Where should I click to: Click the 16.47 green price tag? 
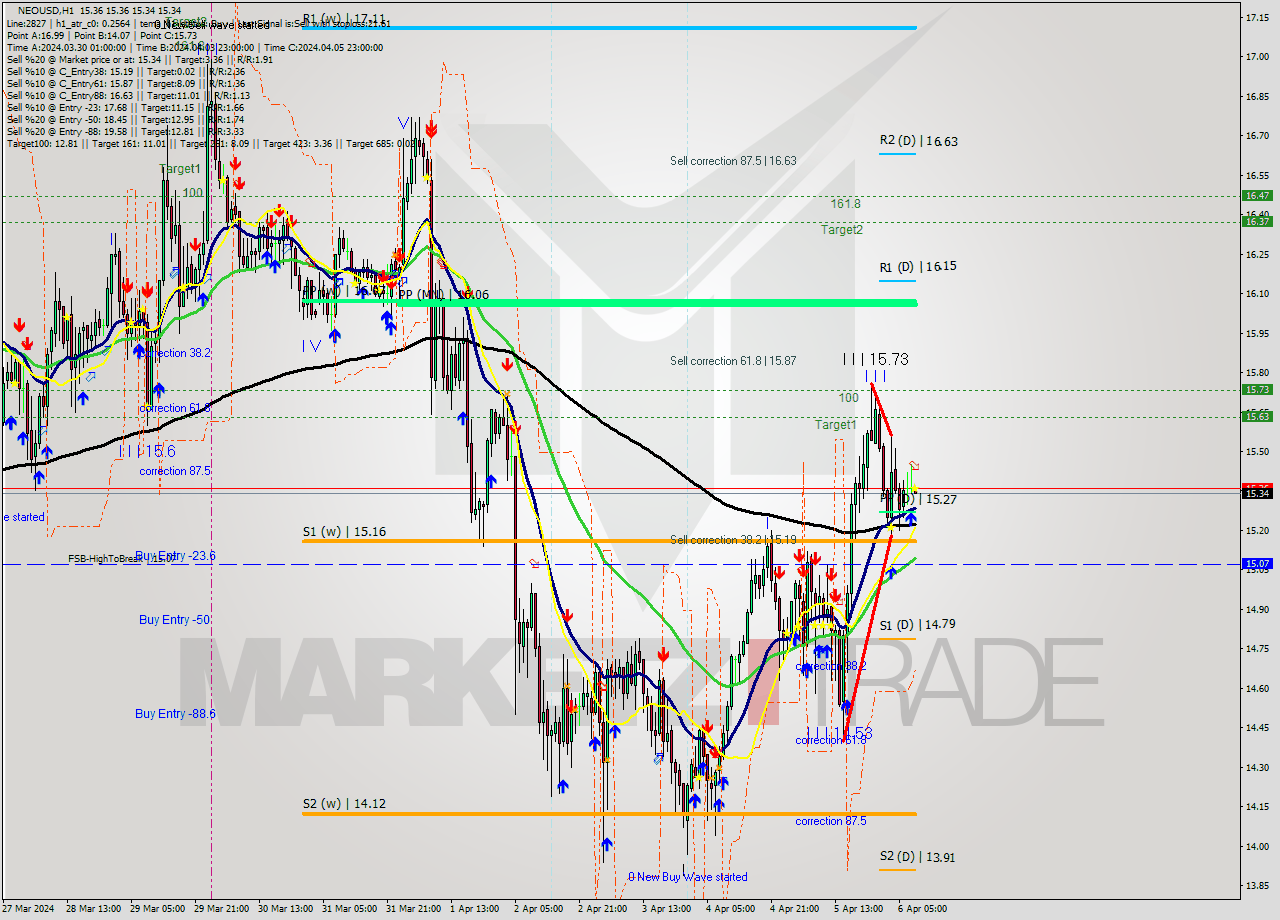click(x=1256, y=196)
